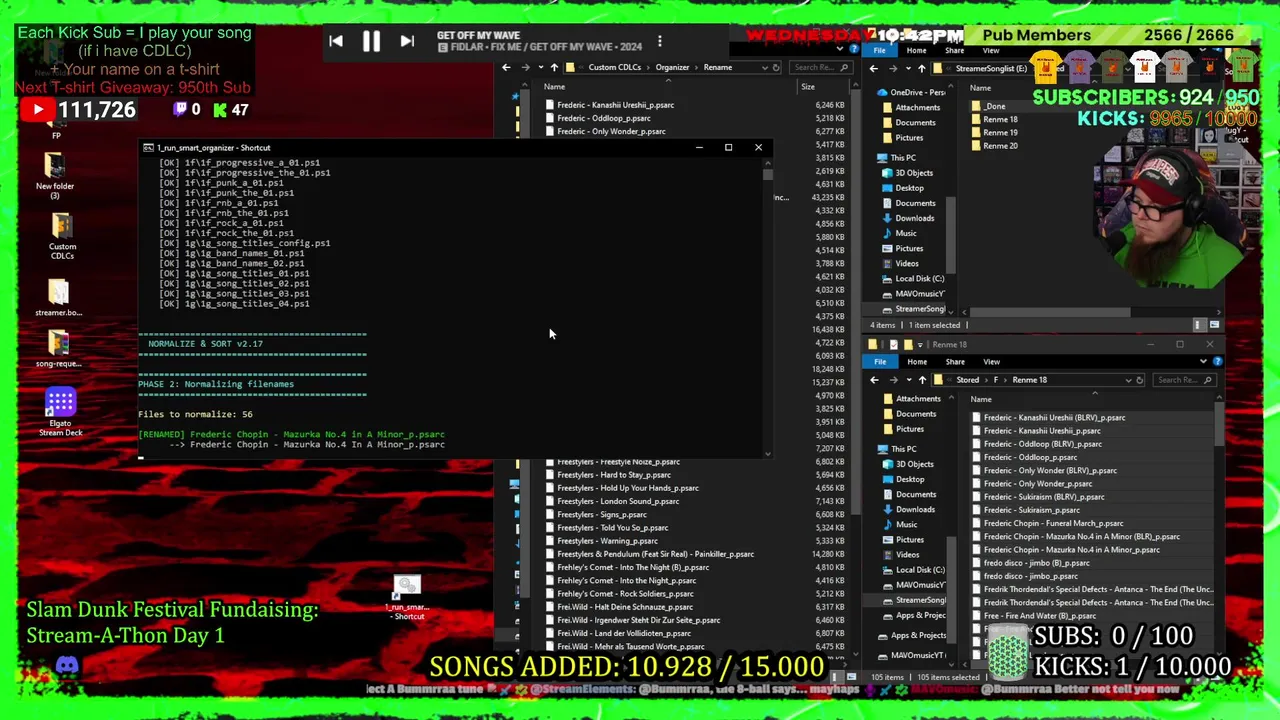Switch StreamerSonglist window to details view
This screenshot has height=720, width=1280.
[1198, 325]
